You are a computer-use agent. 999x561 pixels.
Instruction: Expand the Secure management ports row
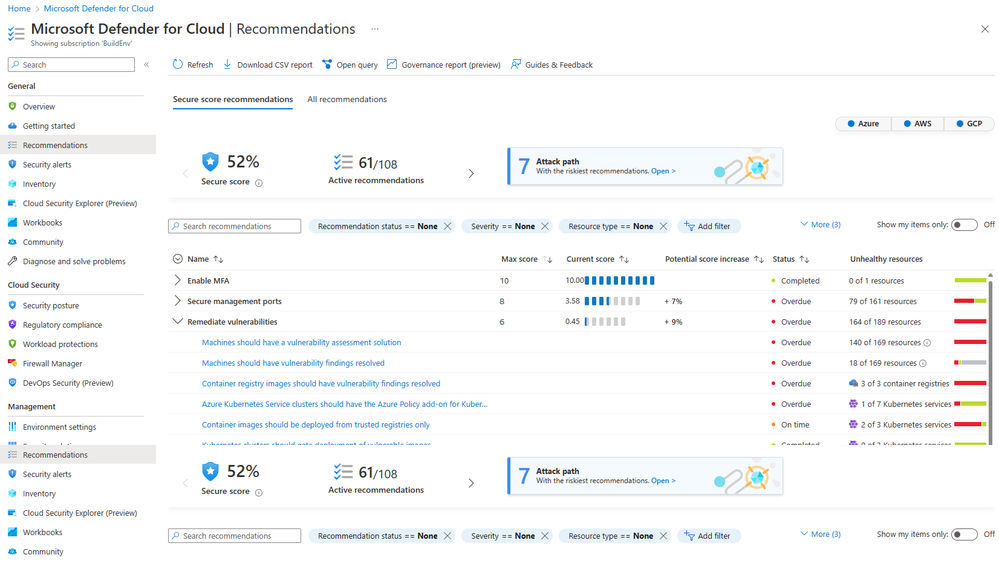pyautogui.click(x=177, y=301)
